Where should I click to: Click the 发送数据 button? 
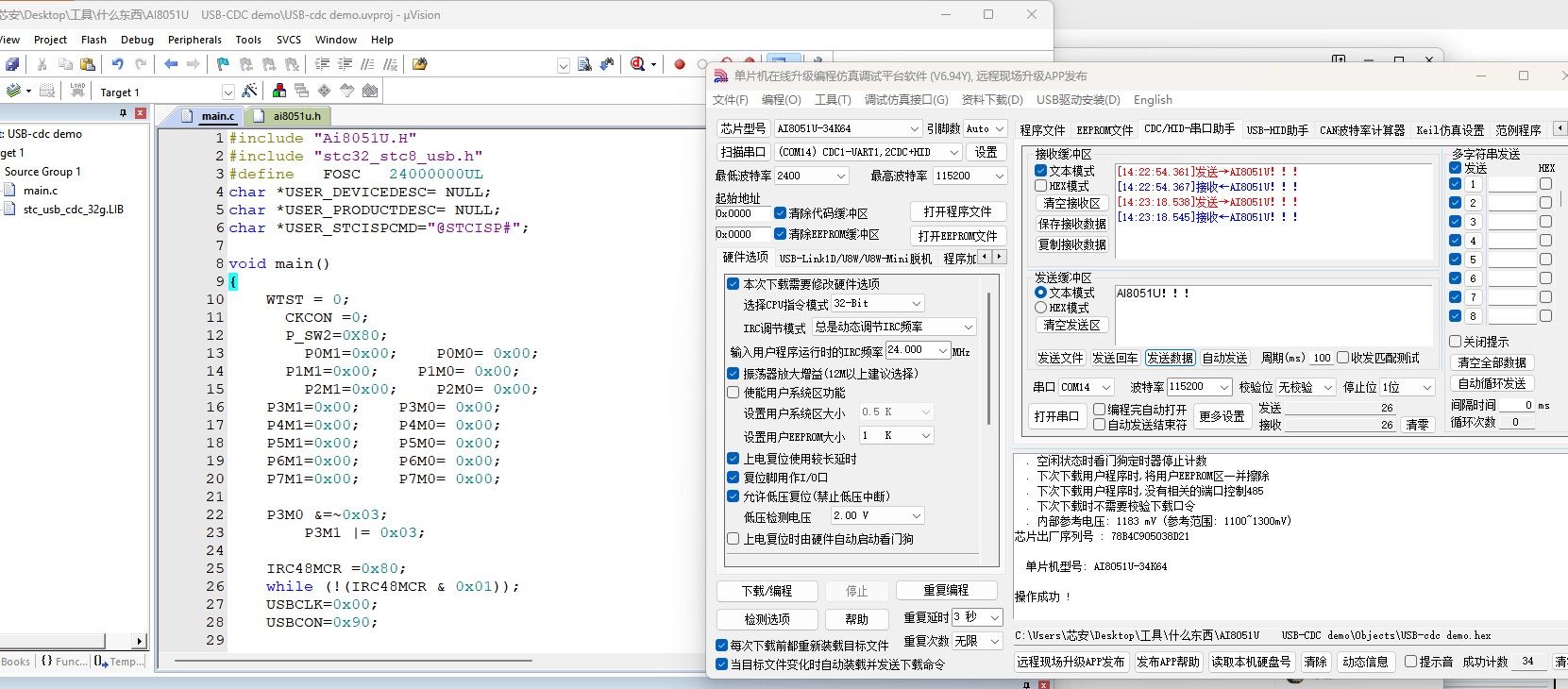1170,358
